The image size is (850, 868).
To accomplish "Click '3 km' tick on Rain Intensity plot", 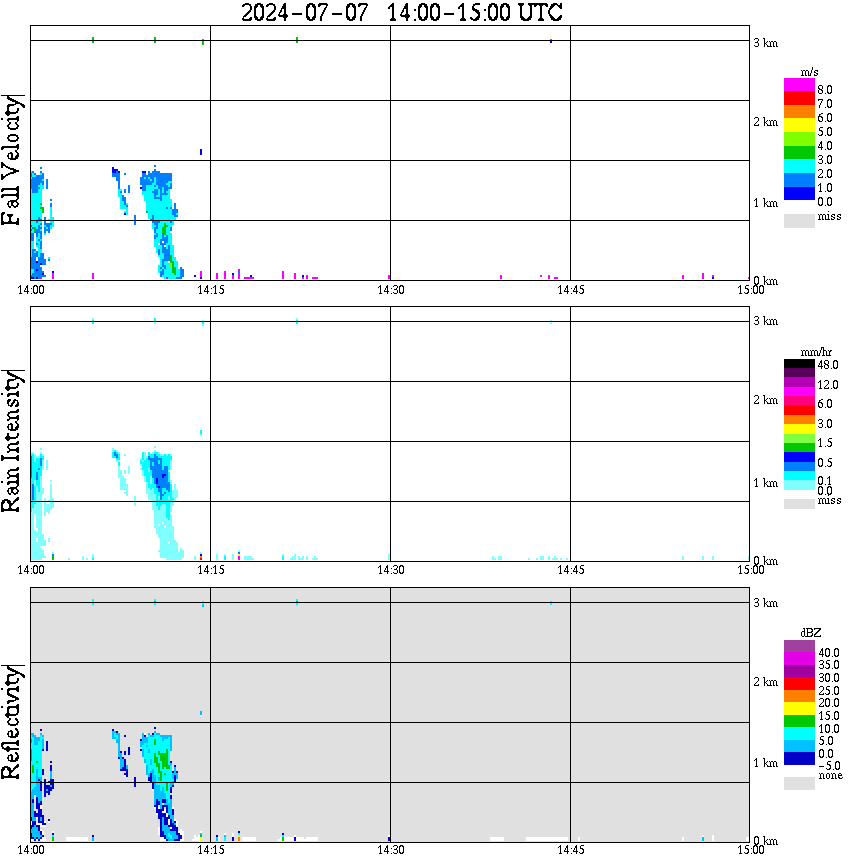I will 766,321.
